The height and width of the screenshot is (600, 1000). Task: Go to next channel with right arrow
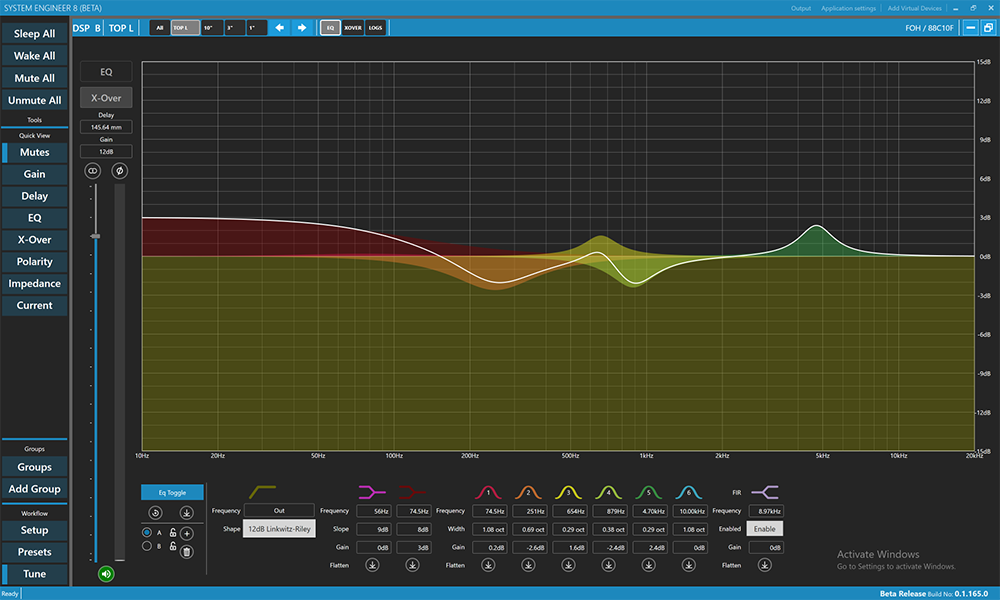click(302, 28)
